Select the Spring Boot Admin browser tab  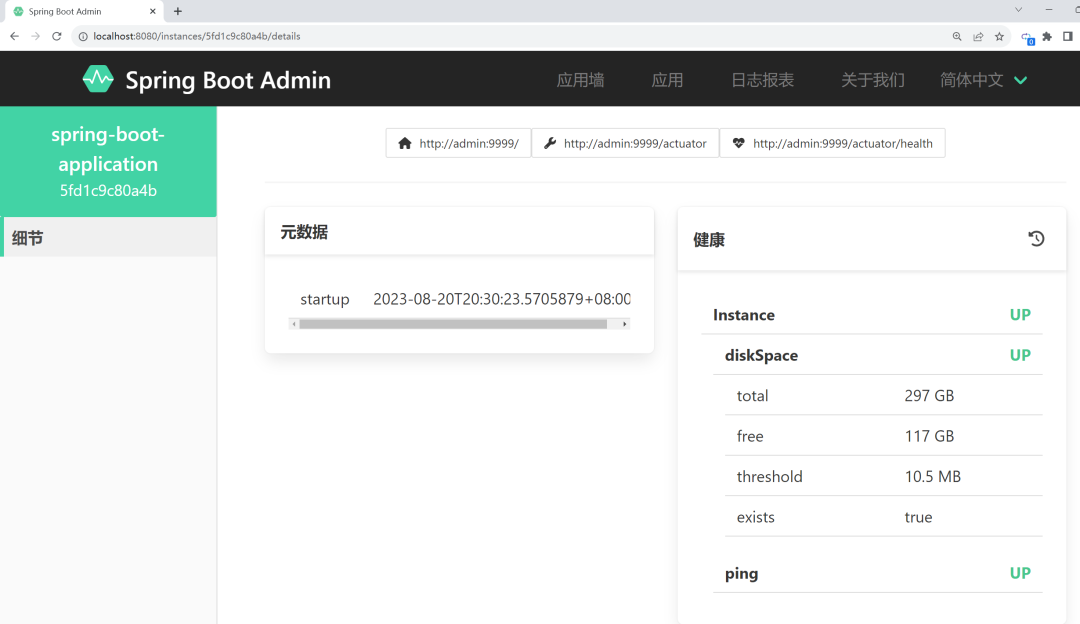83,11
